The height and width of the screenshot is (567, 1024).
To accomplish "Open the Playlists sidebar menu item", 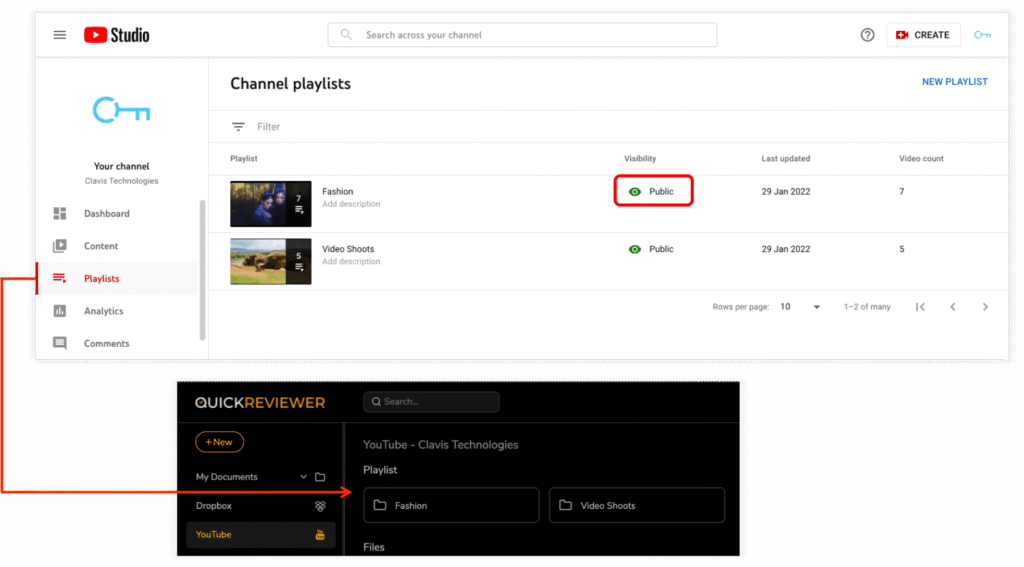I will (x=101, y=279).
